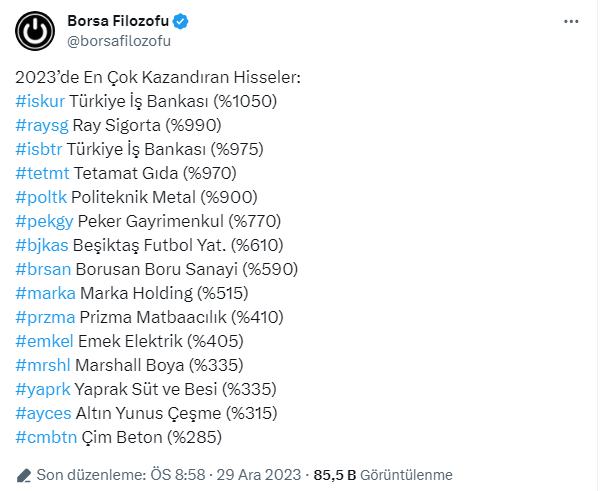Click the #marka hashtag

45,293
